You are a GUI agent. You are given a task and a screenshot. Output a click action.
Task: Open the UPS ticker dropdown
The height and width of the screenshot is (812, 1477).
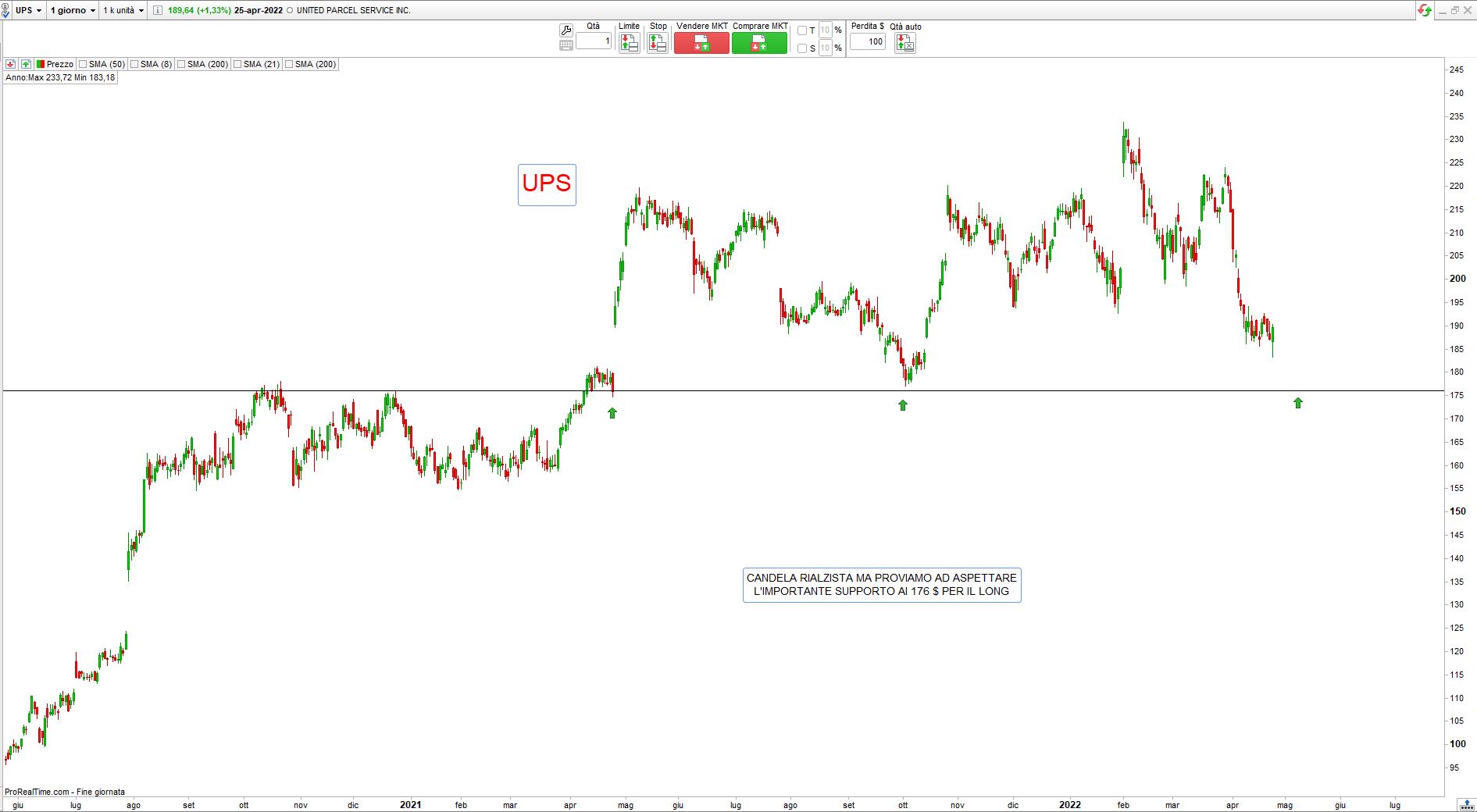pos(29,10)
